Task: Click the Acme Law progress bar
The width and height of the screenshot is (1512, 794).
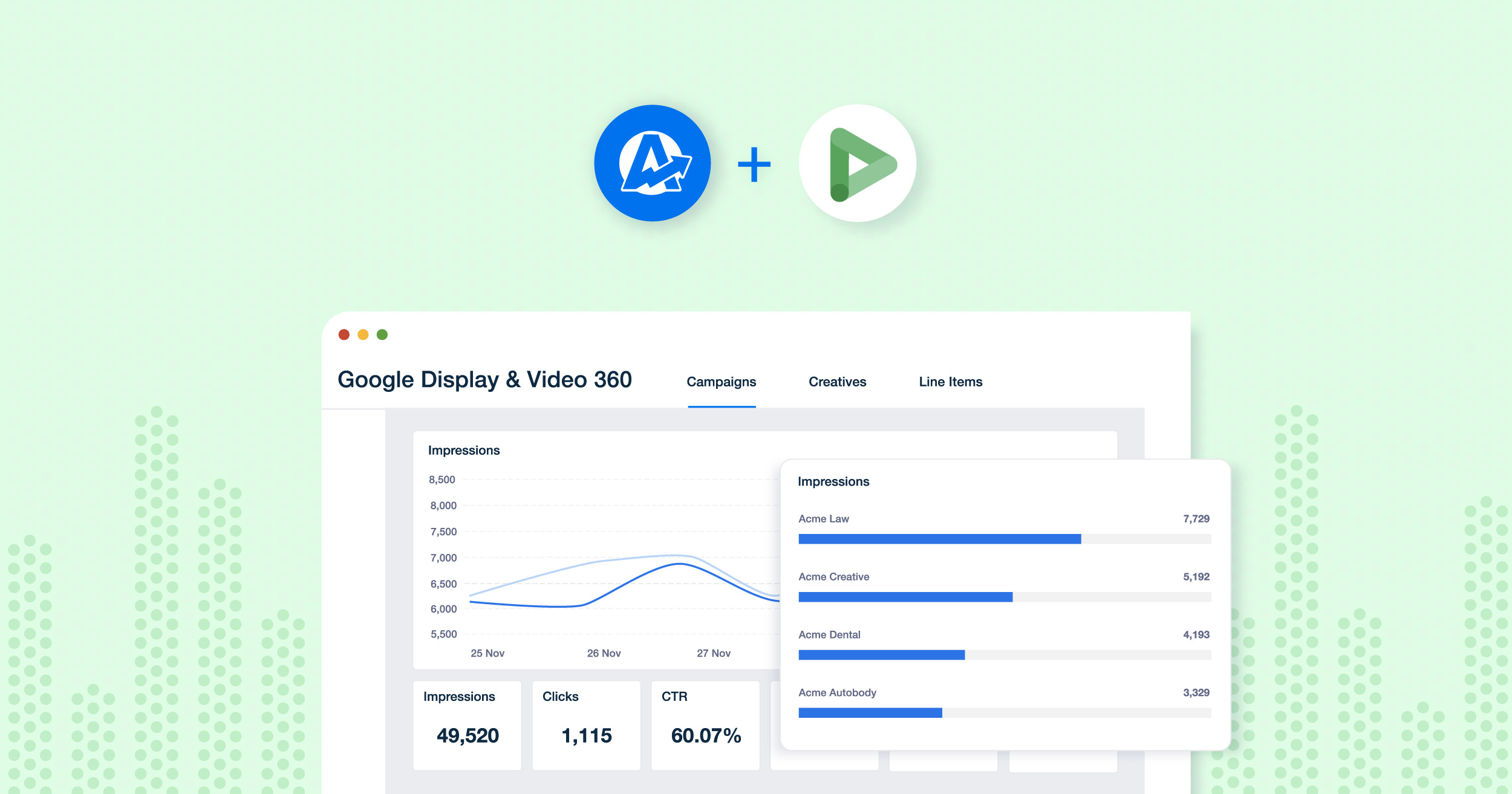Action: [1005, 539]
